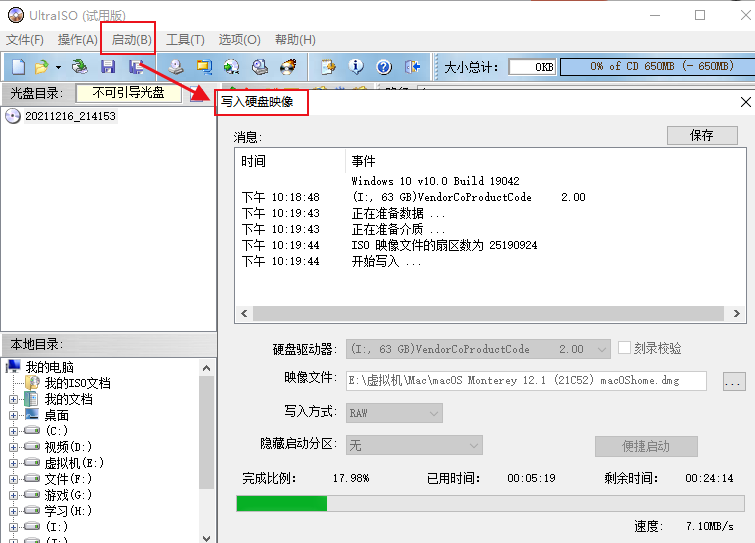This screenshot has width=755, height=543.
Task: Click the New file icon in toolbar
Action: pos(18,66)
